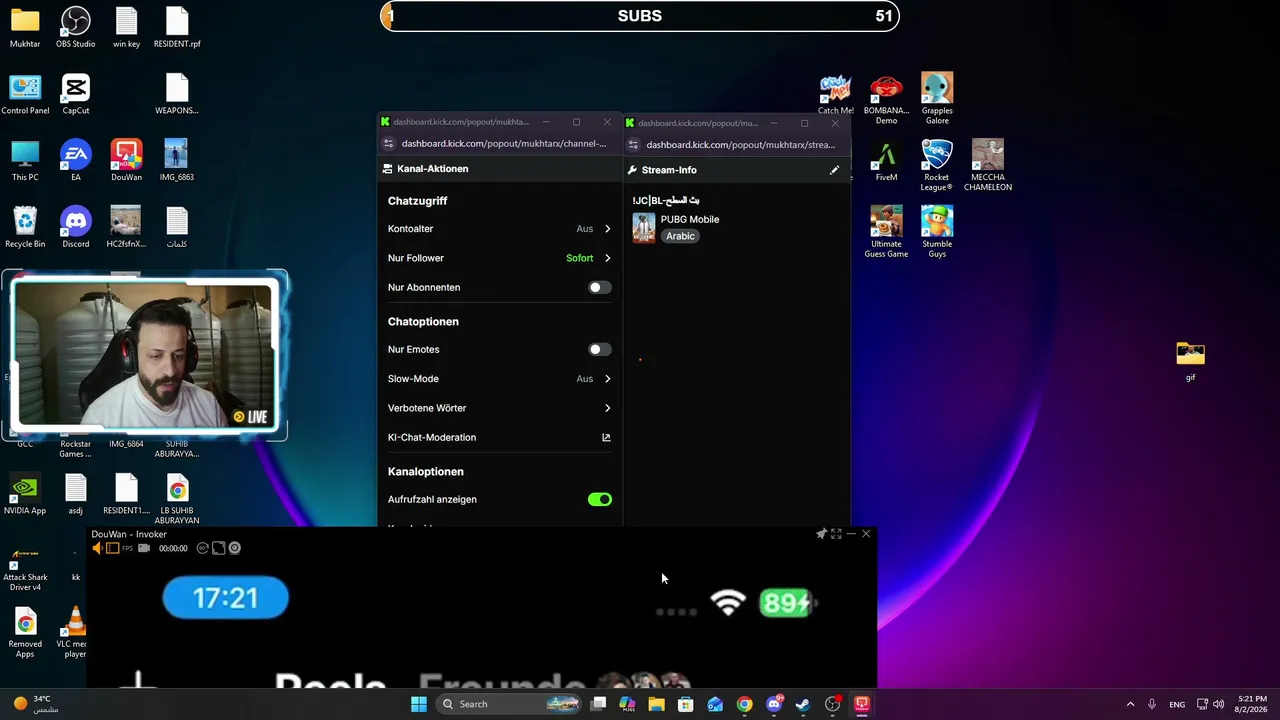1280x720 pixels.
Task: Select the VLC media player shortcut
Action: [75, 633]
